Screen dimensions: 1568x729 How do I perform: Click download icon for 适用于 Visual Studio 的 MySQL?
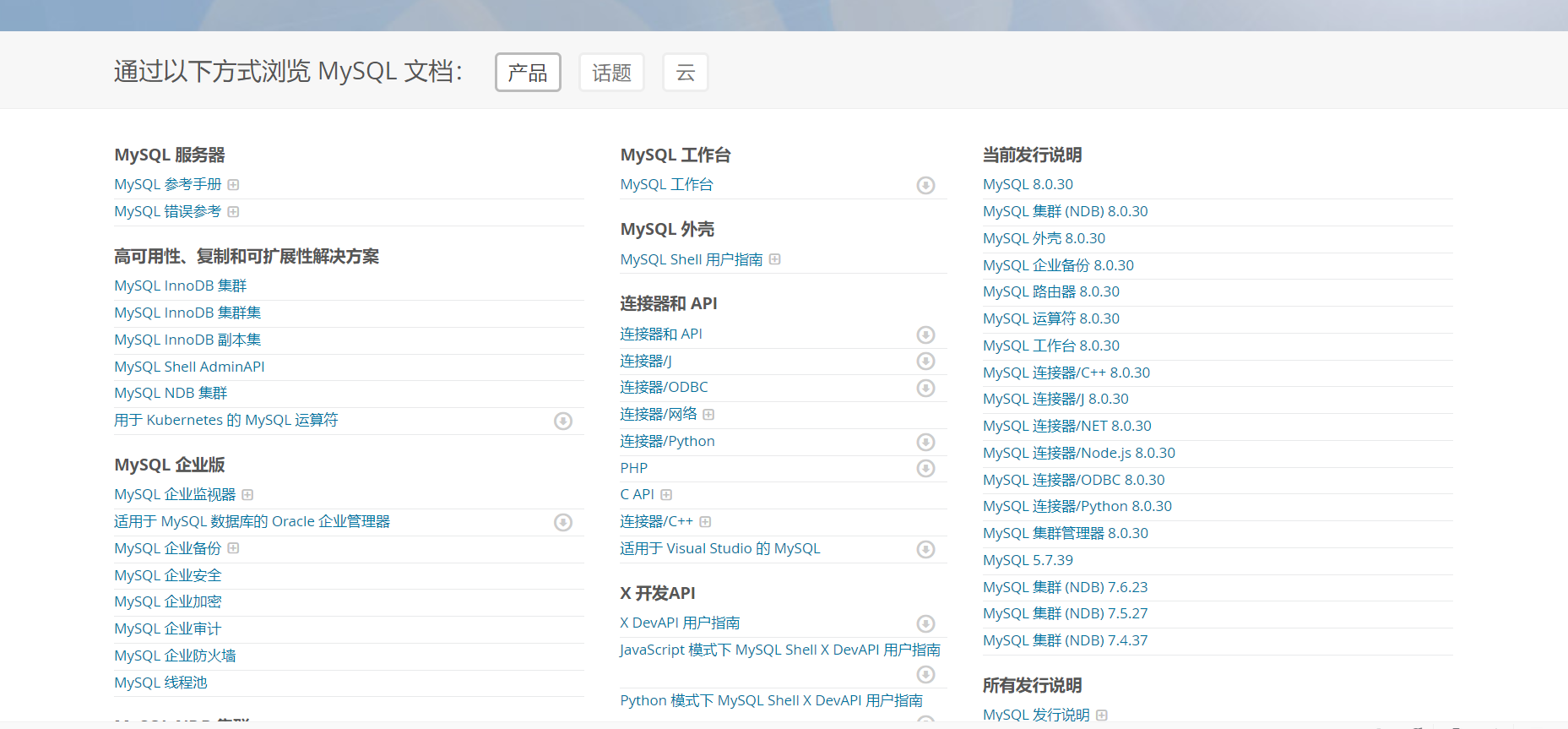[x=925, y=549]
